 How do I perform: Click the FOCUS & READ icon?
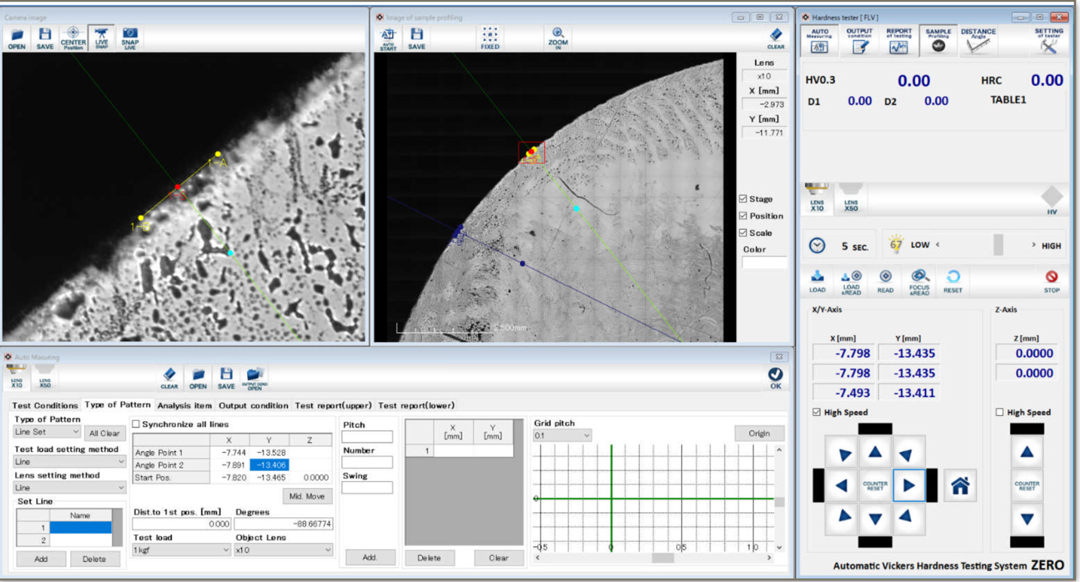920,282
